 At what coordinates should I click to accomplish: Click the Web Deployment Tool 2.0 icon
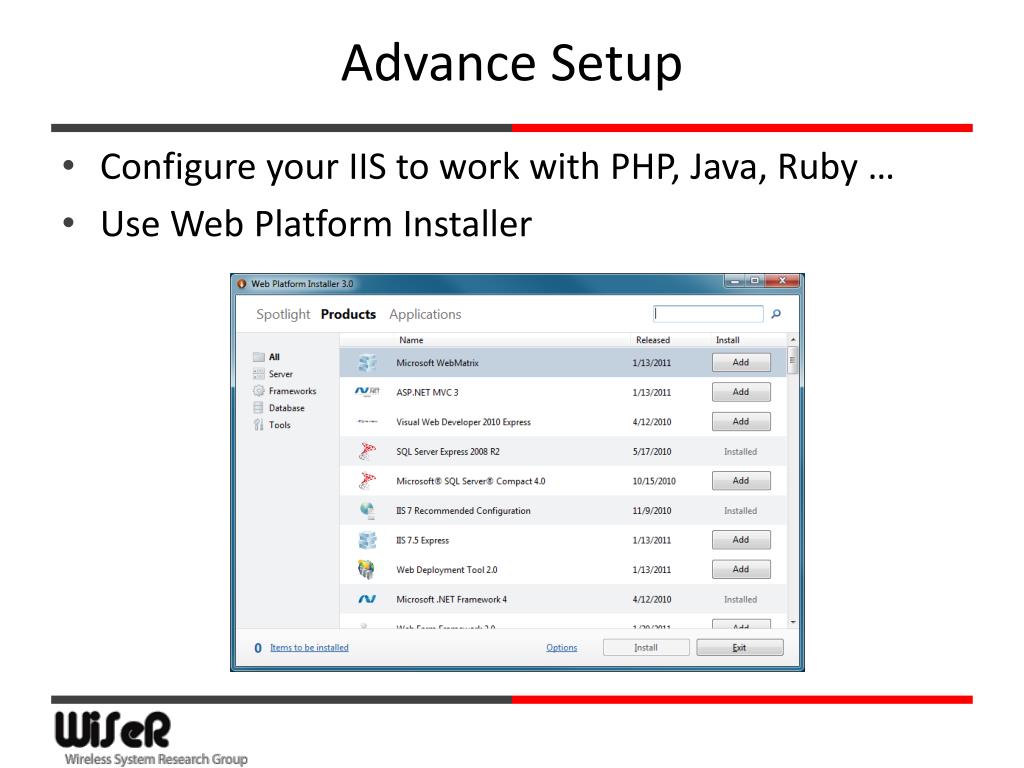366,569
